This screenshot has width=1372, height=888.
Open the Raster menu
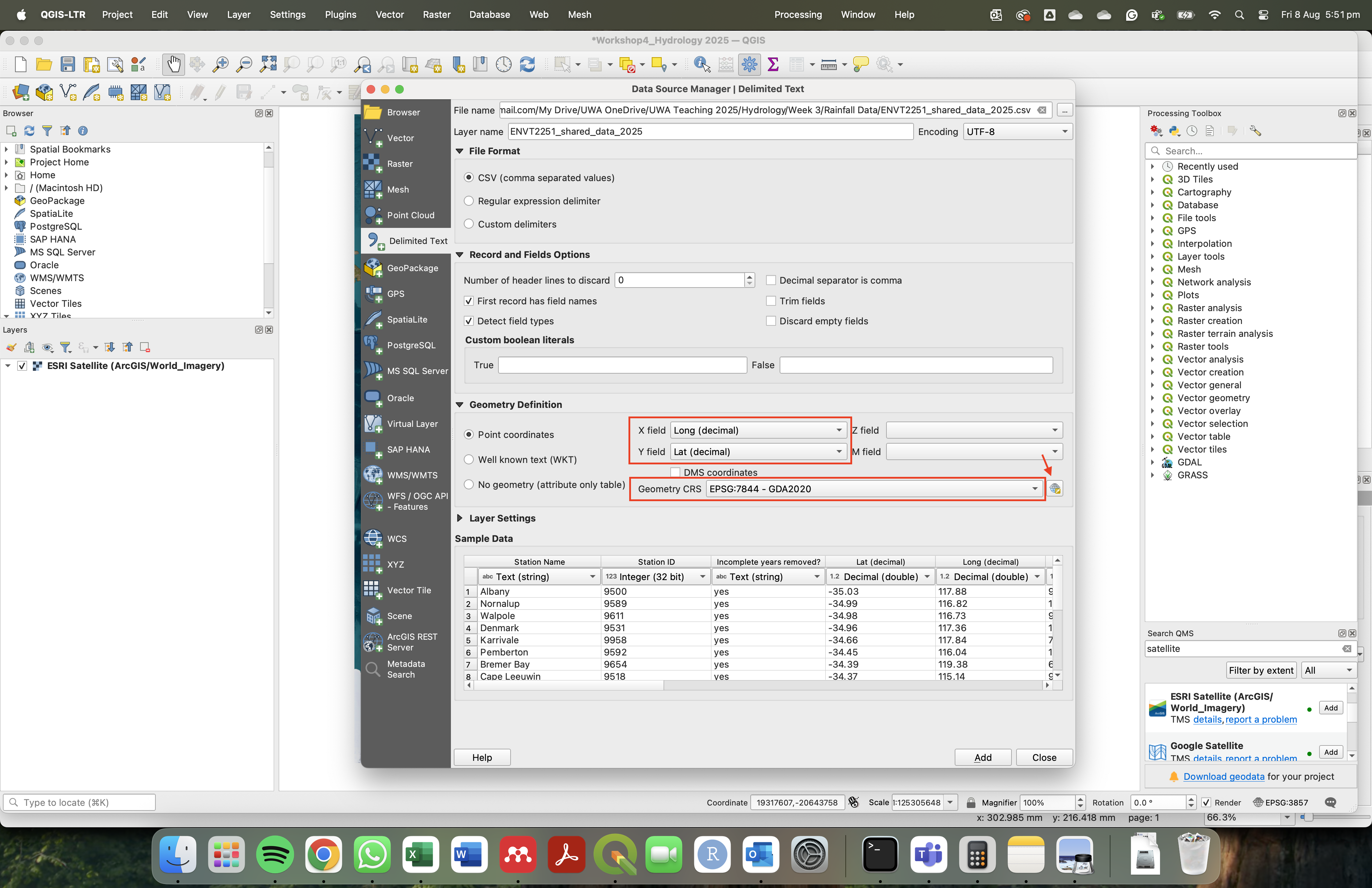point(436,15)
